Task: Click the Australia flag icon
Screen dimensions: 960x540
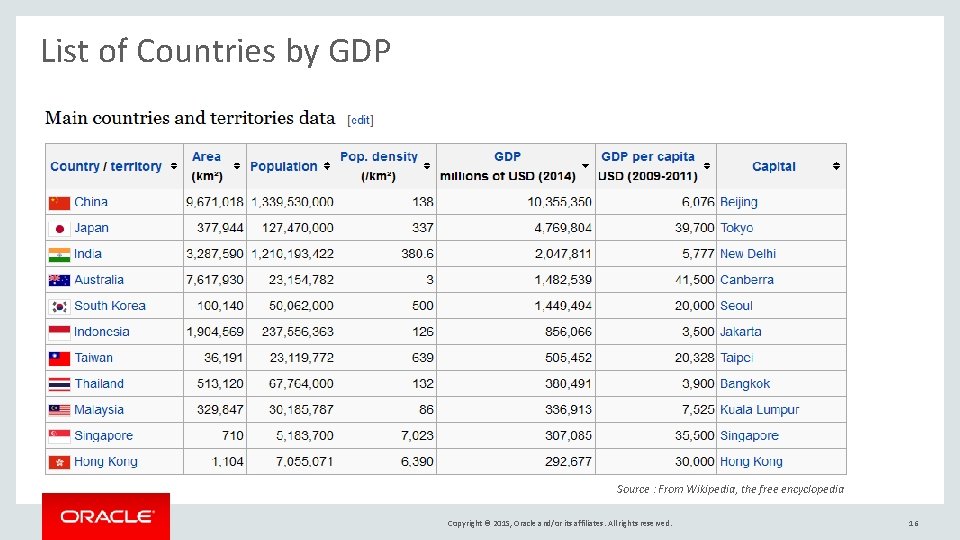Action: 59,280
